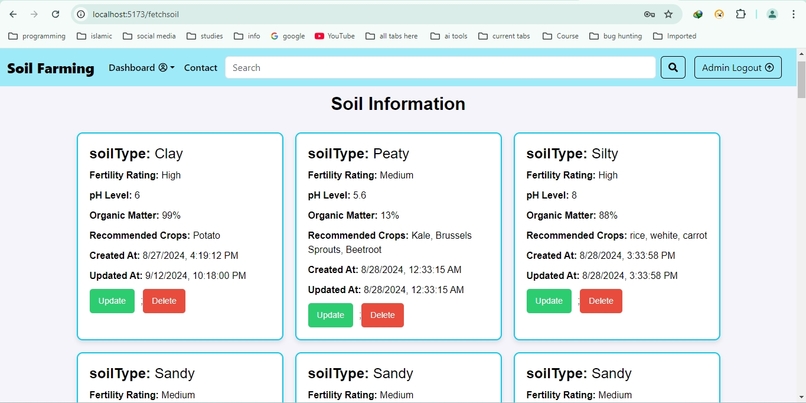Screen dimensions: 806x403
Task: Update the Clay soil card
Action: [112, 301]
